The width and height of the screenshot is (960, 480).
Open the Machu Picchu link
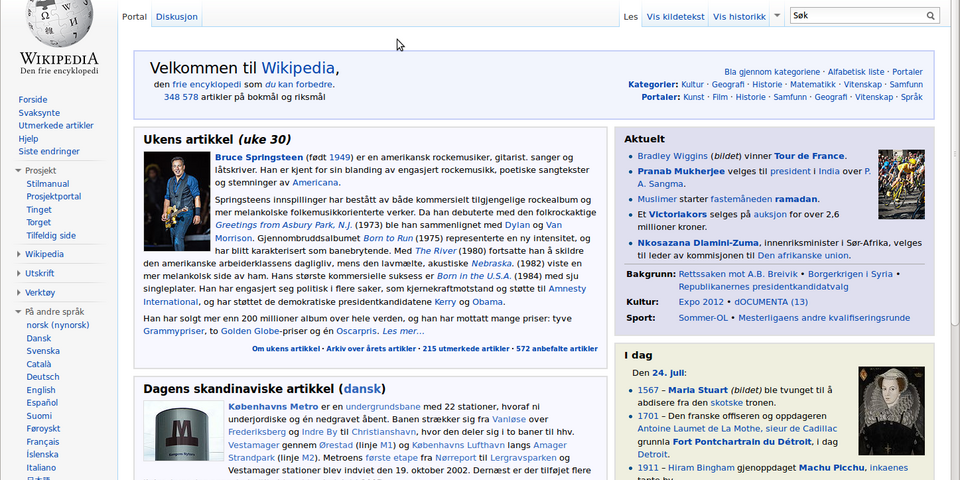point(831,468)
